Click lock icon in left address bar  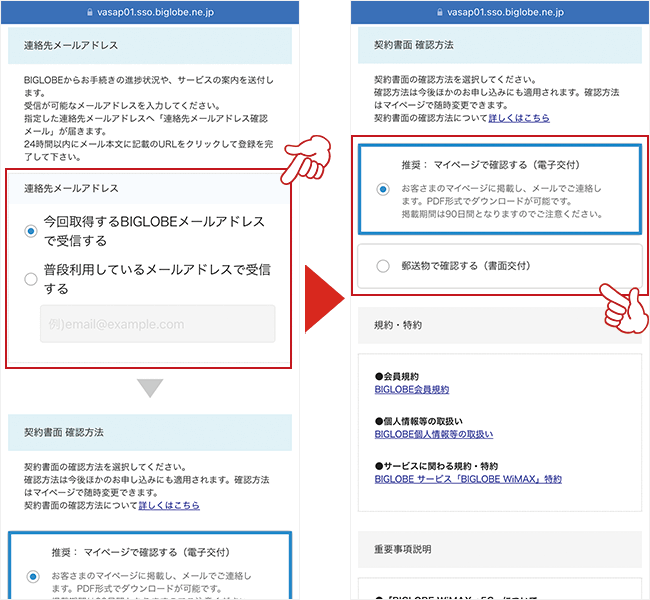(90, 12)
